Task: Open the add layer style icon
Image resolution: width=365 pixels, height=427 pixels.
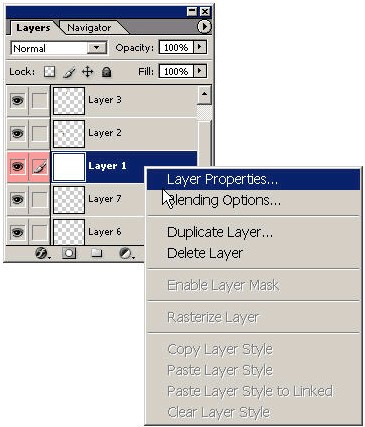Action: coord(42,254)
